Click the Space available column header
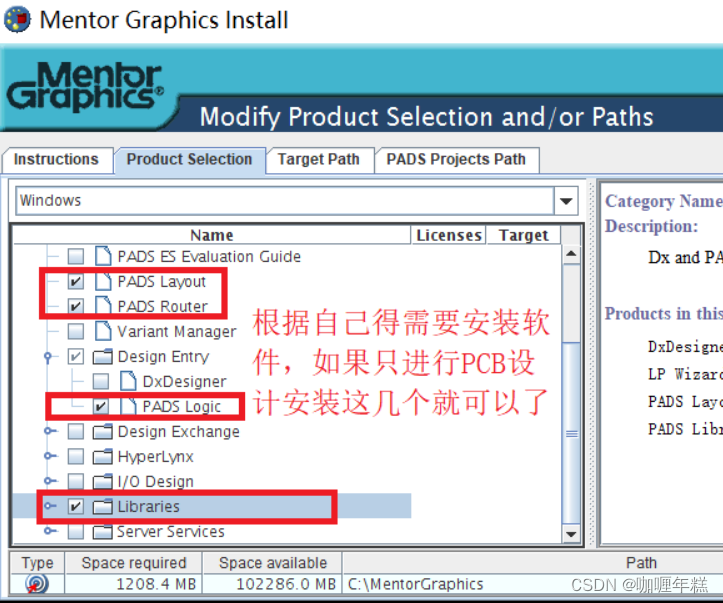Screen dimensions: 723x603 (273, 563)
